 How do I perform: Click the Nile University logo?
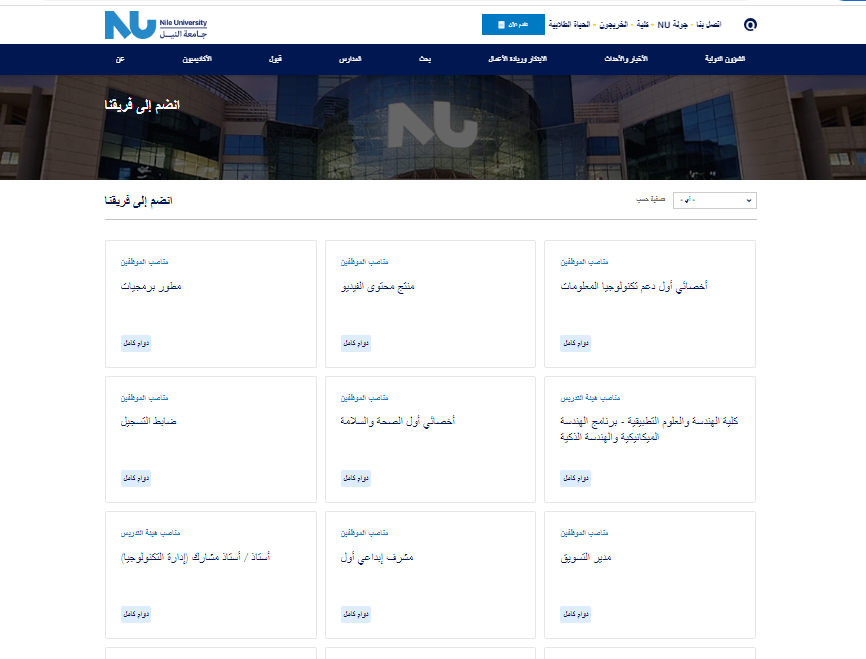click(x=155, y=24)
